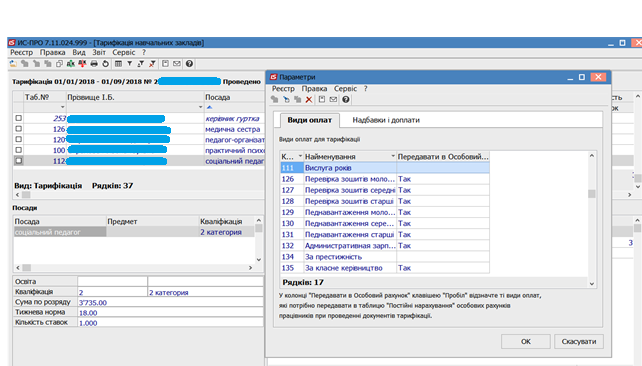Select row 134 За престижність
The height and width of the screenshot is (366, 642).
[x=385, y=257]
